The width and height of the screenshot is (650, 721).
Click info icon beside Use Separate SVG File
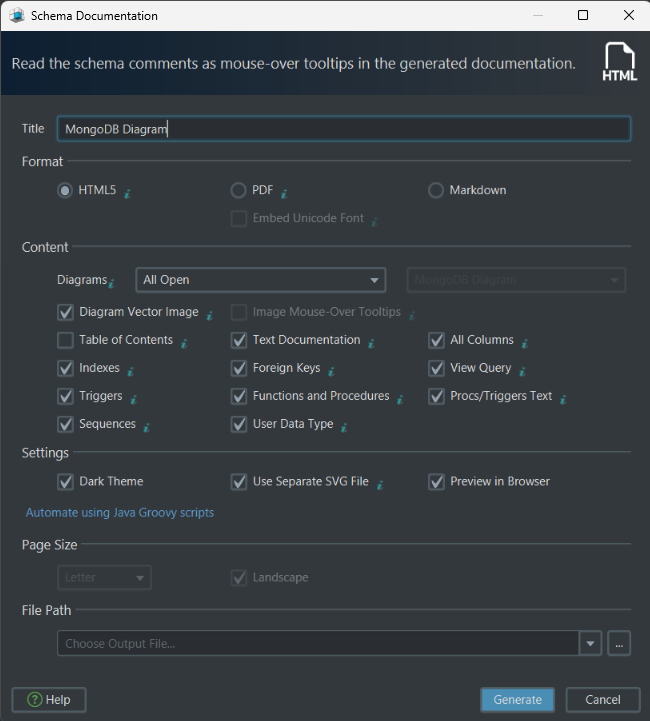point(380,485)
